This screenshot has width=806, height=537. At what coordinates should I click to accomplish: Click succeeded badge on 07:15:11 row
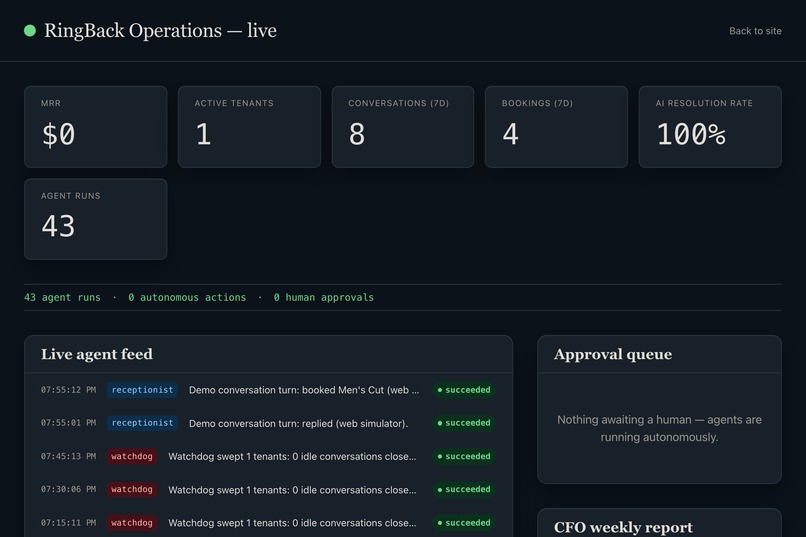[x=464, y=523]
